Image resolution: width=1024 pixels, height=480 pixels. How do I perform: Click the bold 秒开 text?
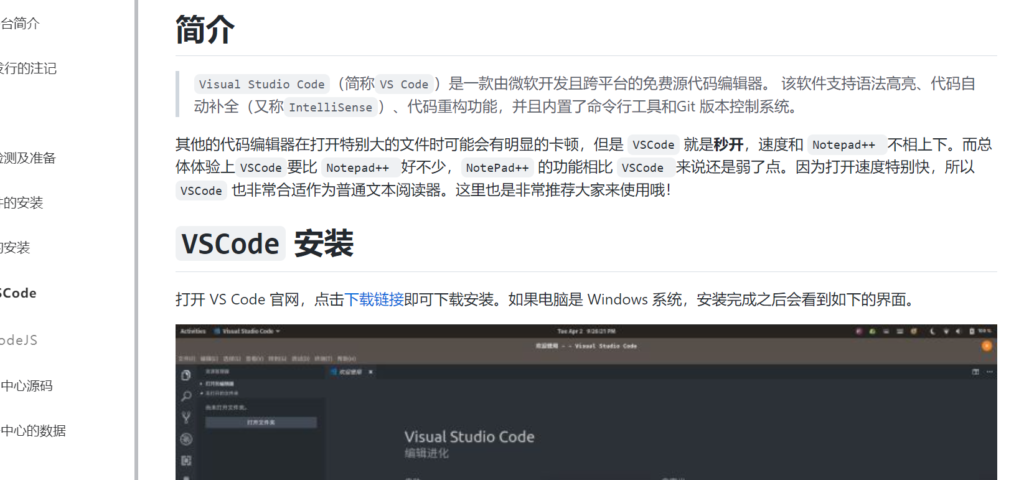point(728,144)
